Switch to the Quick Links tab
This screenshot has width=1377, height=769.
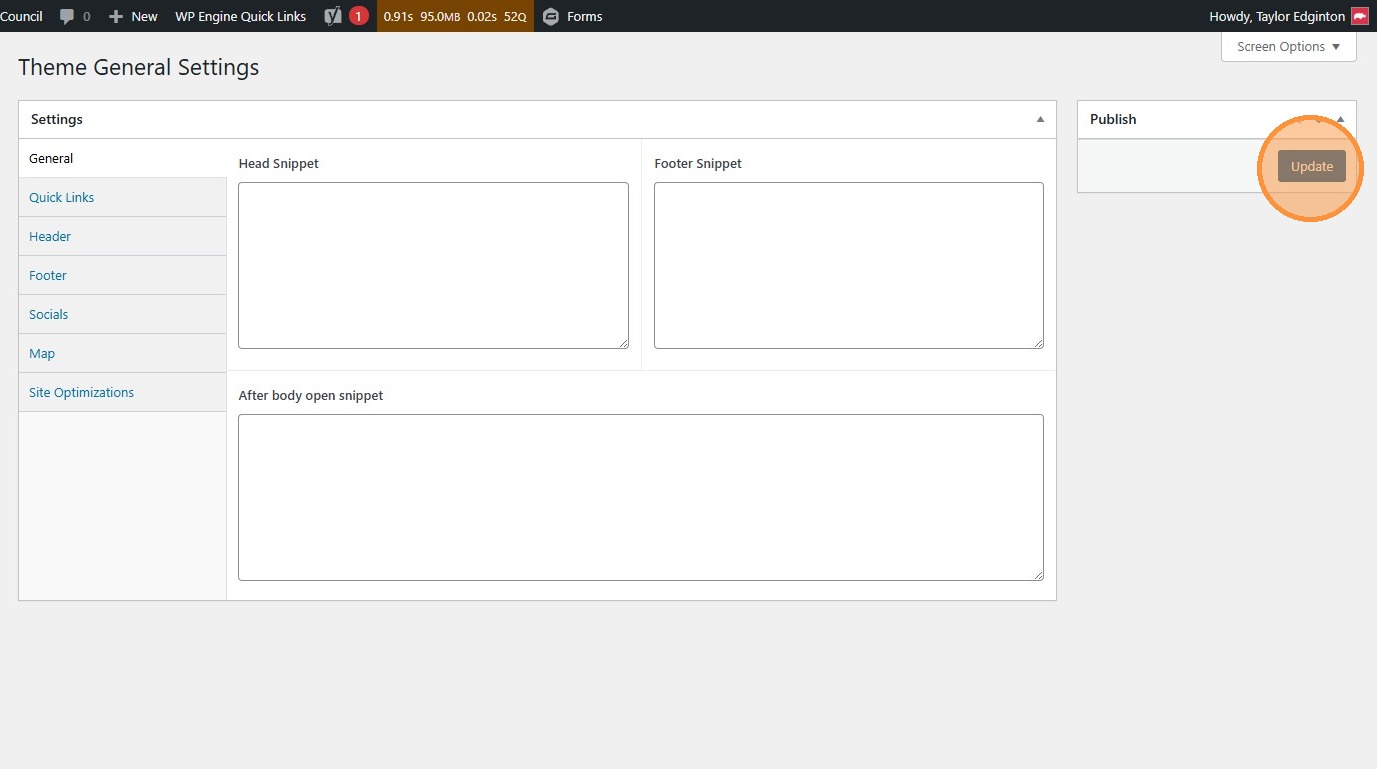[x=123, y=197]
